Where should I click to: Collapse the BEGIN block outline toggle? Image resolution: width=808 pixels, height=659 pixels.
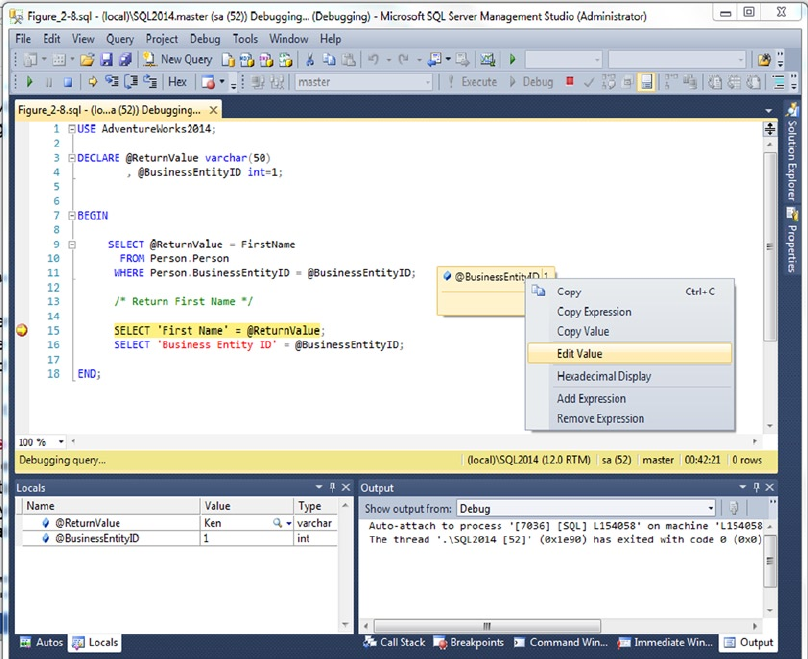71,215
